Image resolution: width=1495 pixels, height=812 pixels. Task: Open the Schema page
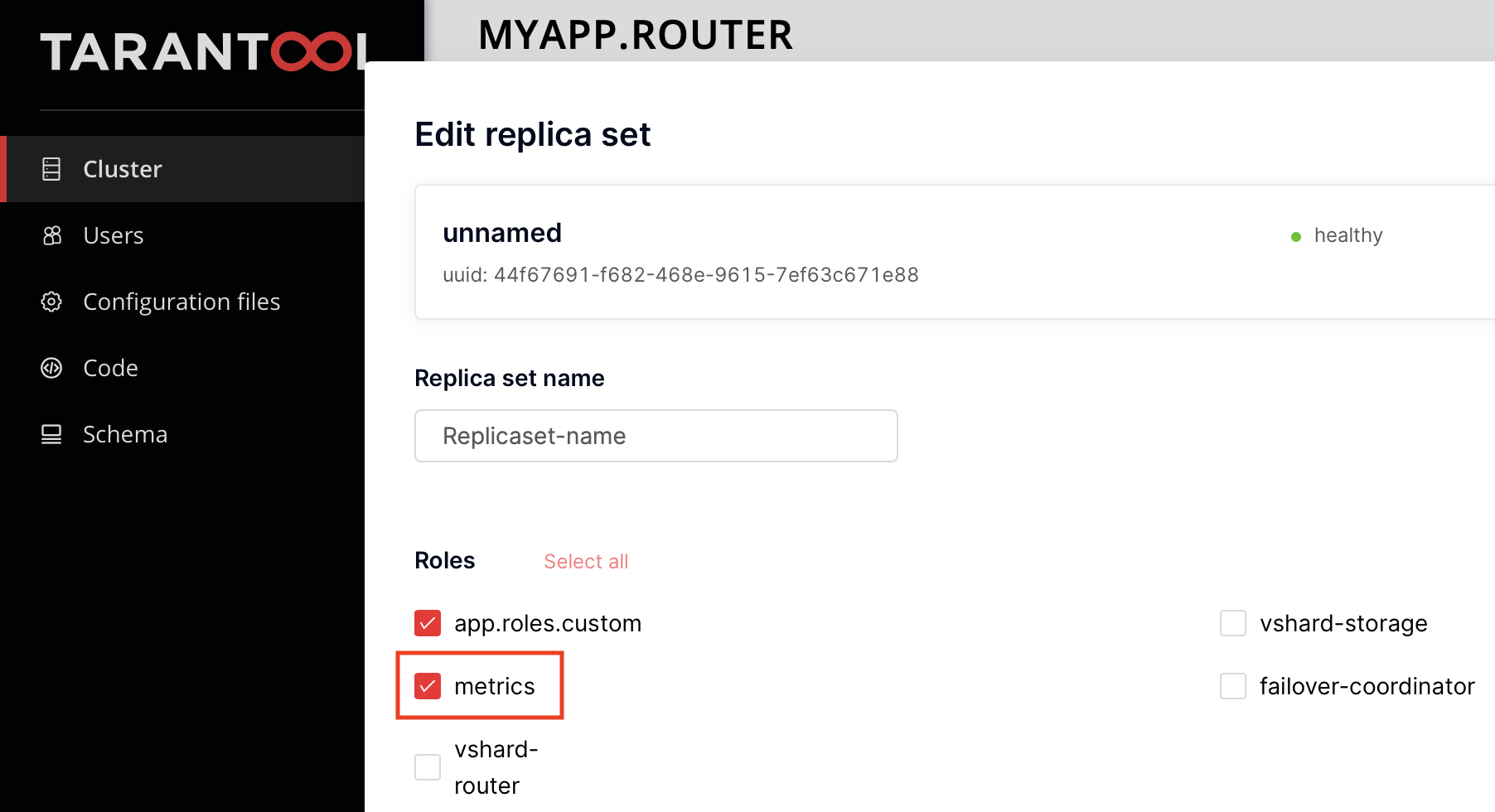[x=182, y=434]
